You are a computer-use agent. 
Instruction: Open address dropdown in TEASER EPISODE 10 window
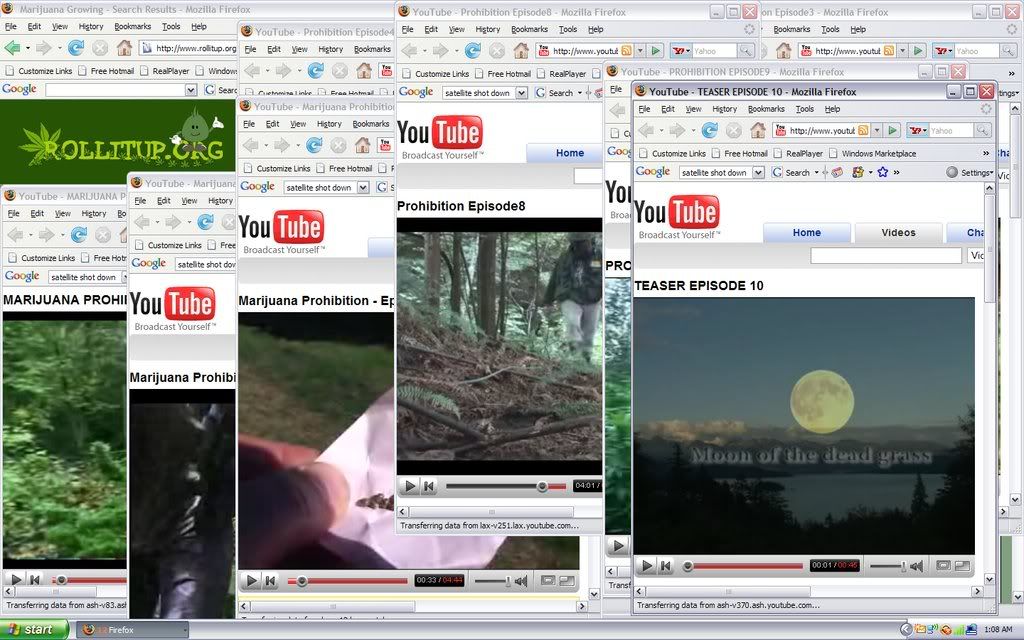[877, 131]
